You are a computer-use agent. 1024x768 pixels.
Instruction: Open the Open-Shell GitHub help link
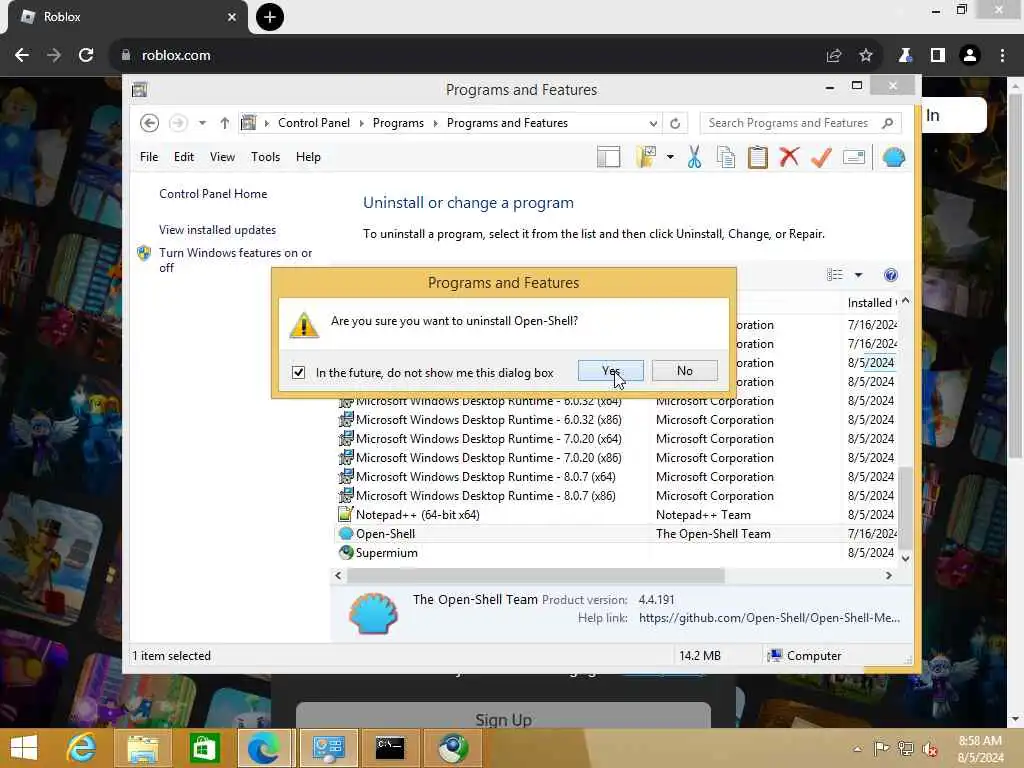[769, 618]
